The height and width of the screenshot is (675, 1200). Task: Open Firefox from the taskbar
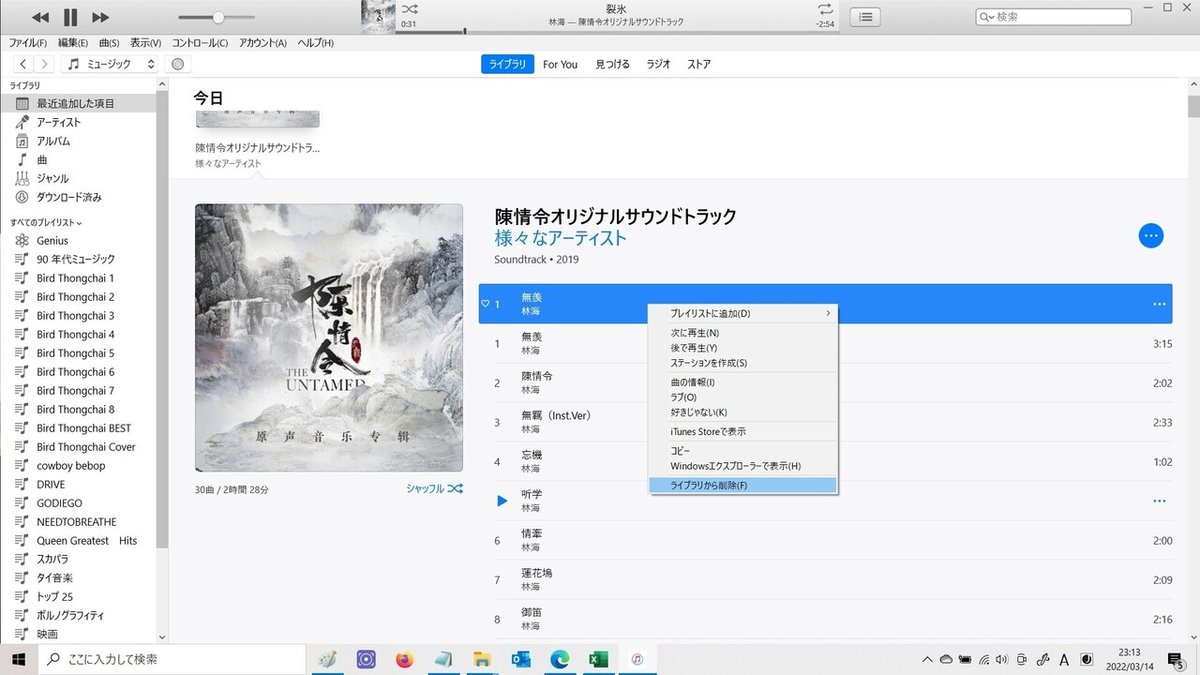click(404, 659)
